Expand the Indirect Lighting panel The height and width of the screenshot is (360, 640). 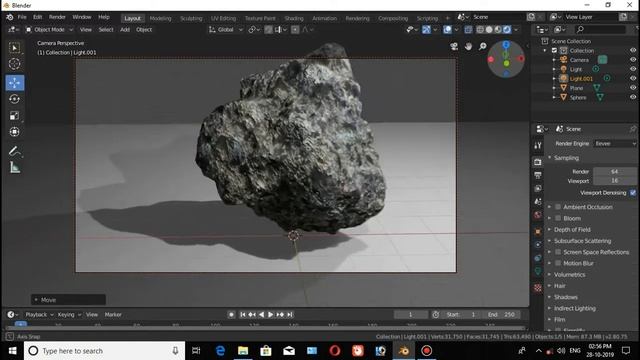574,308
